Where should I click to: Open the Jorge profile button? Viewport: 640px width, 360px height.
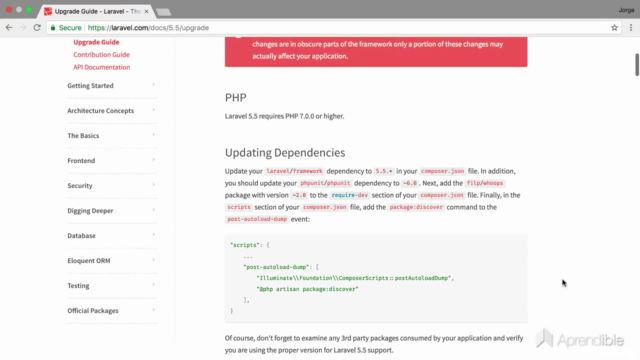626,10
